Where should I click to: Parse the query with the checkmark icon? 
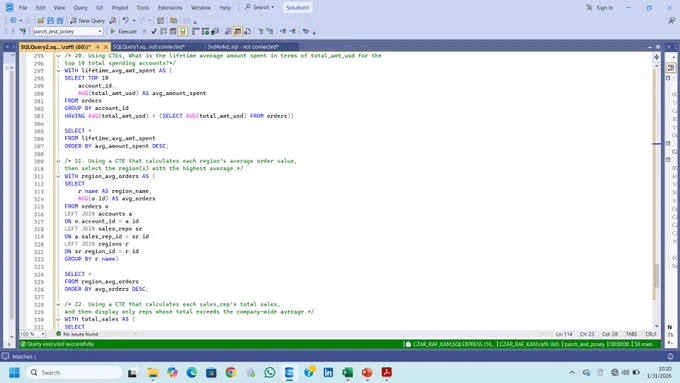click(154, 31)
